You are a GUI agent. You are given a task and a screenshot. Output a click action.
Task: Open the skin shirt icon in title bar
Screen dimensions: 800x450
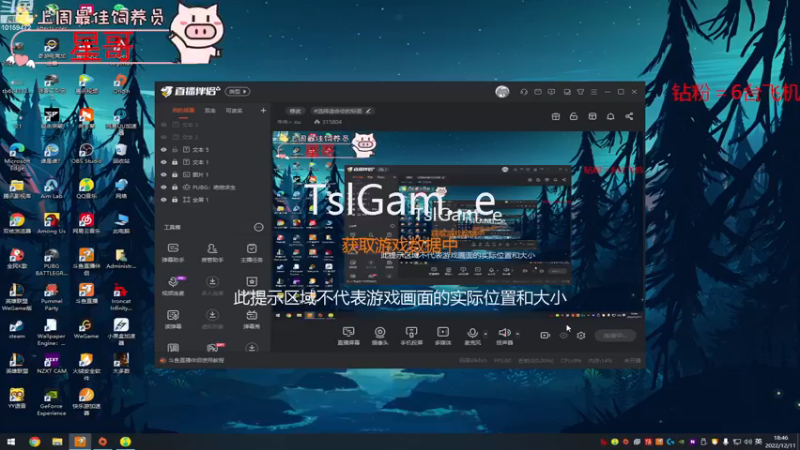[581, 92]
